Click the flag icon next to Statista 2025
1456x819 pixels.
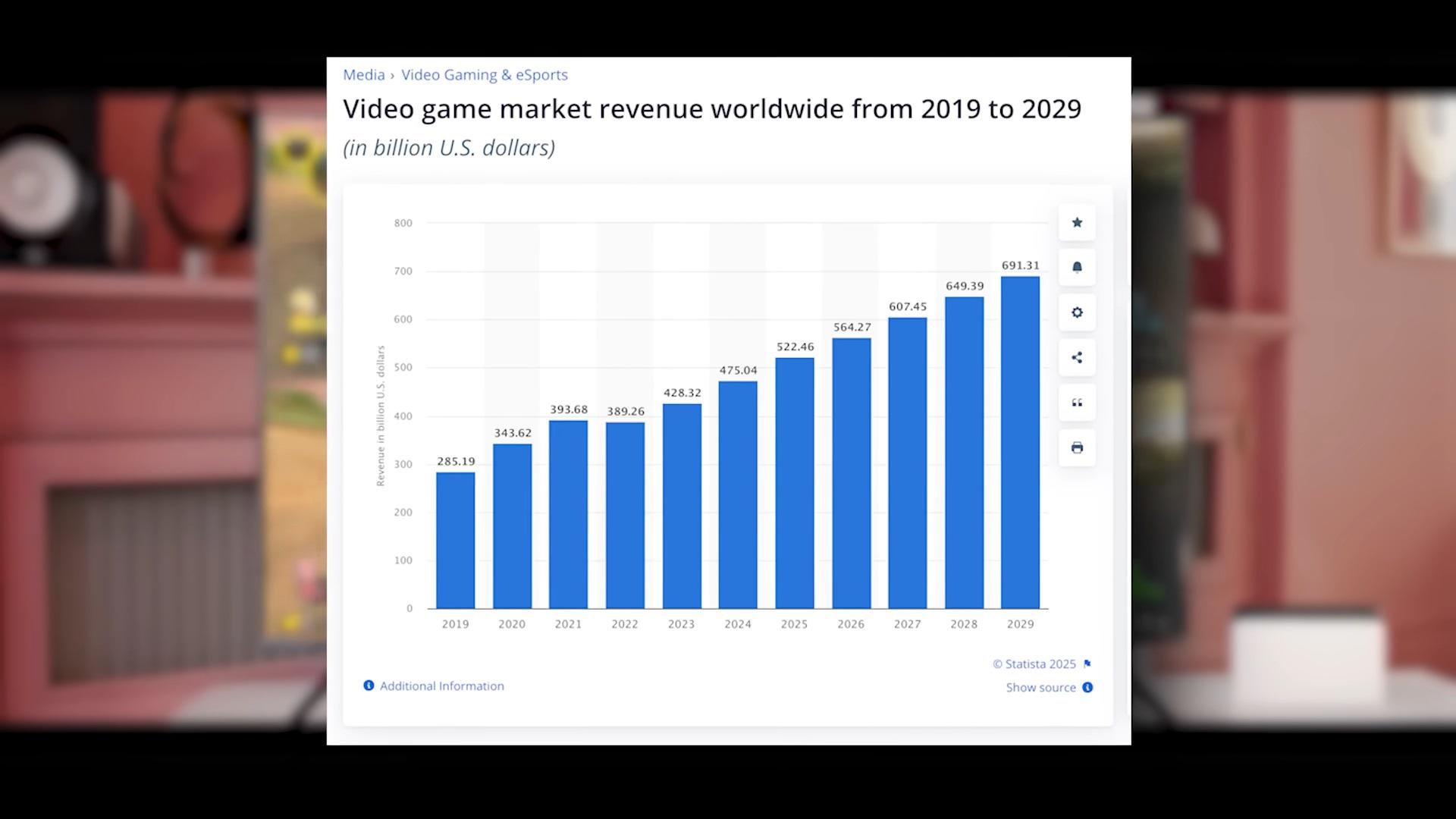point(1087,664)
